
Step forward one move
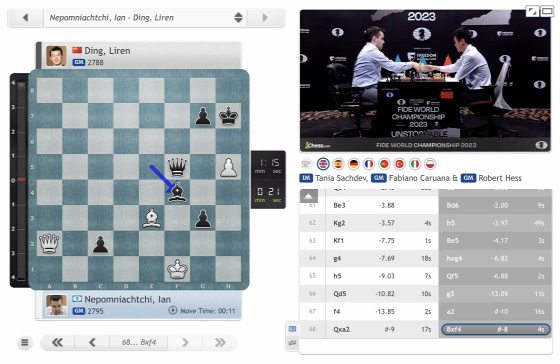(x=185, y=342)
